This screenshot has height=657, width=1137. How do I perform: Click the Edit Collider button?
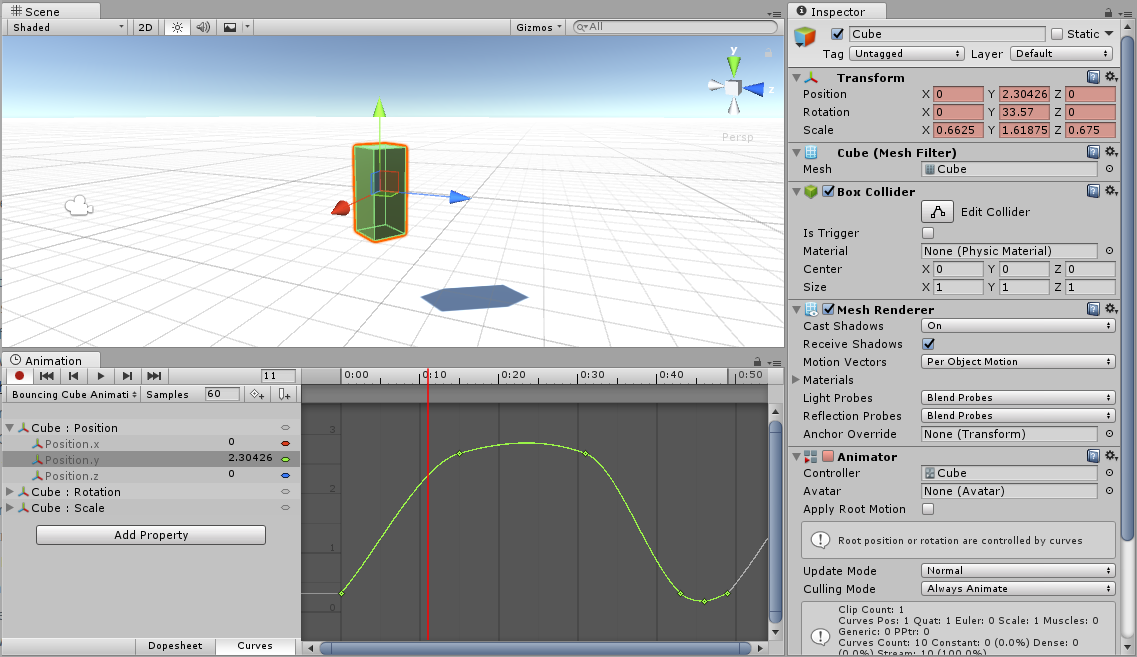click(x=937, y=212)
